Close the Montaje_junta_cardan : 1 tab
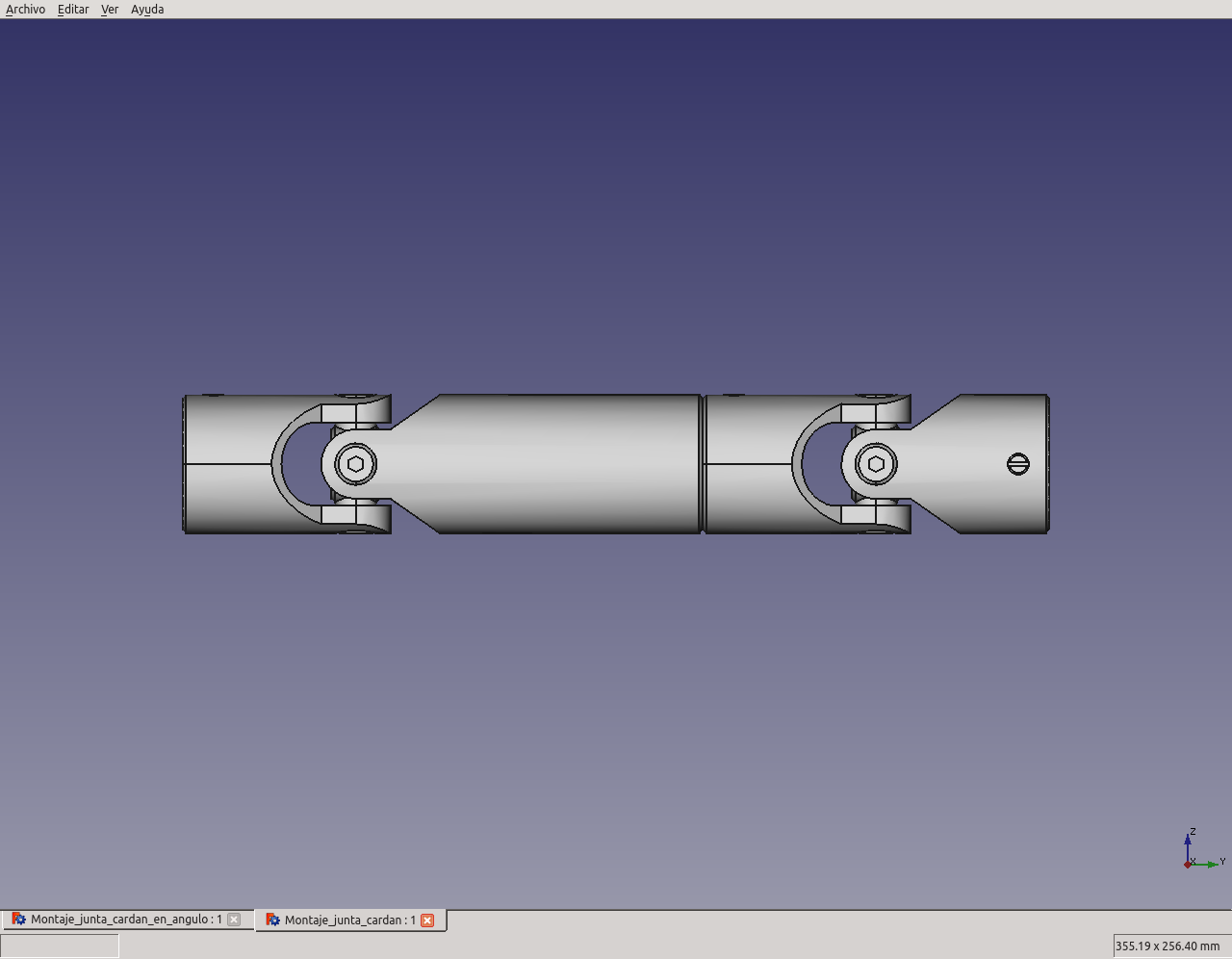 pos(427,920)
